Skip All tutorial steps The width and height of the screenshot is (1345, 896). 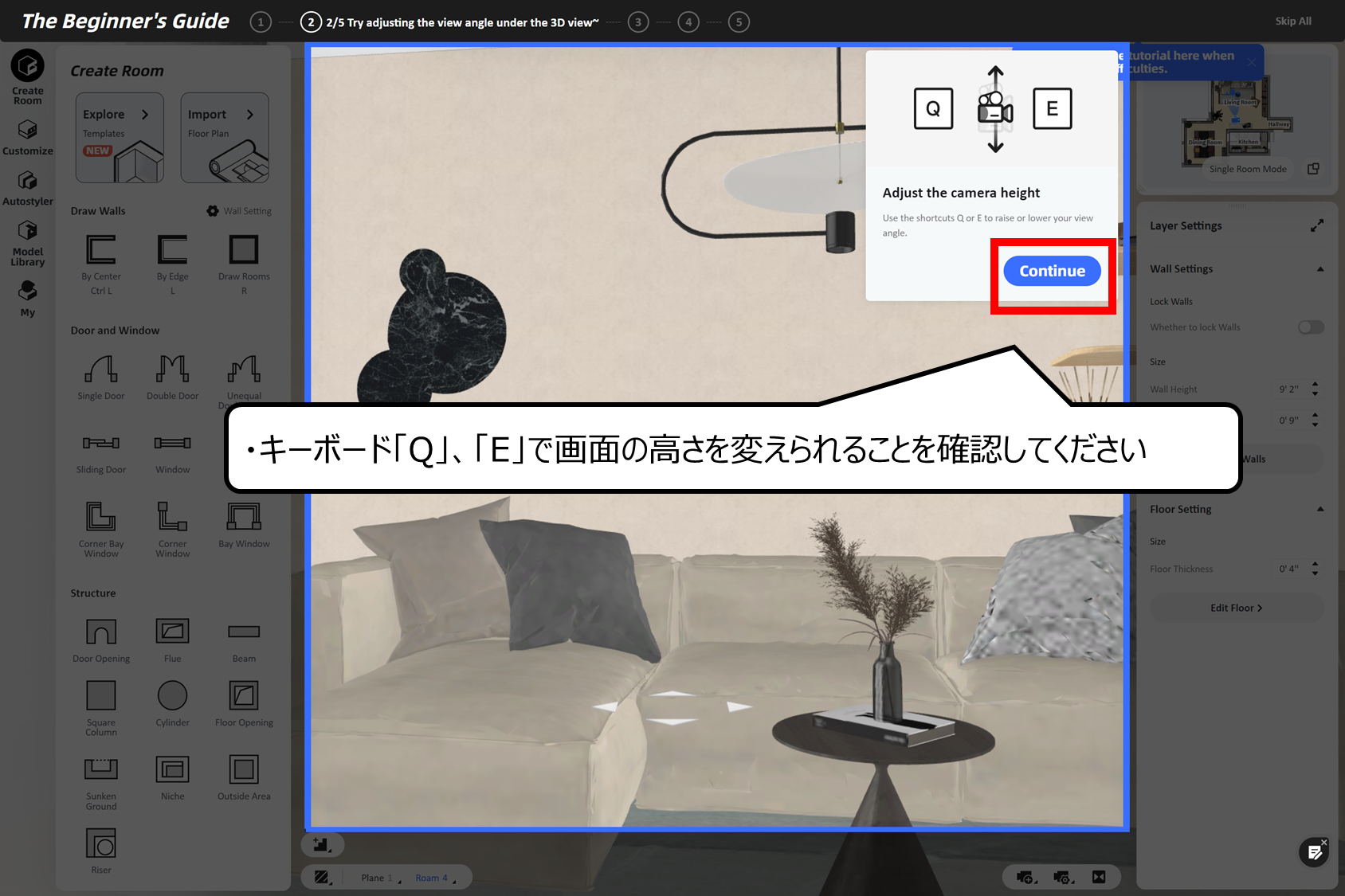(x=1292, y=22)
